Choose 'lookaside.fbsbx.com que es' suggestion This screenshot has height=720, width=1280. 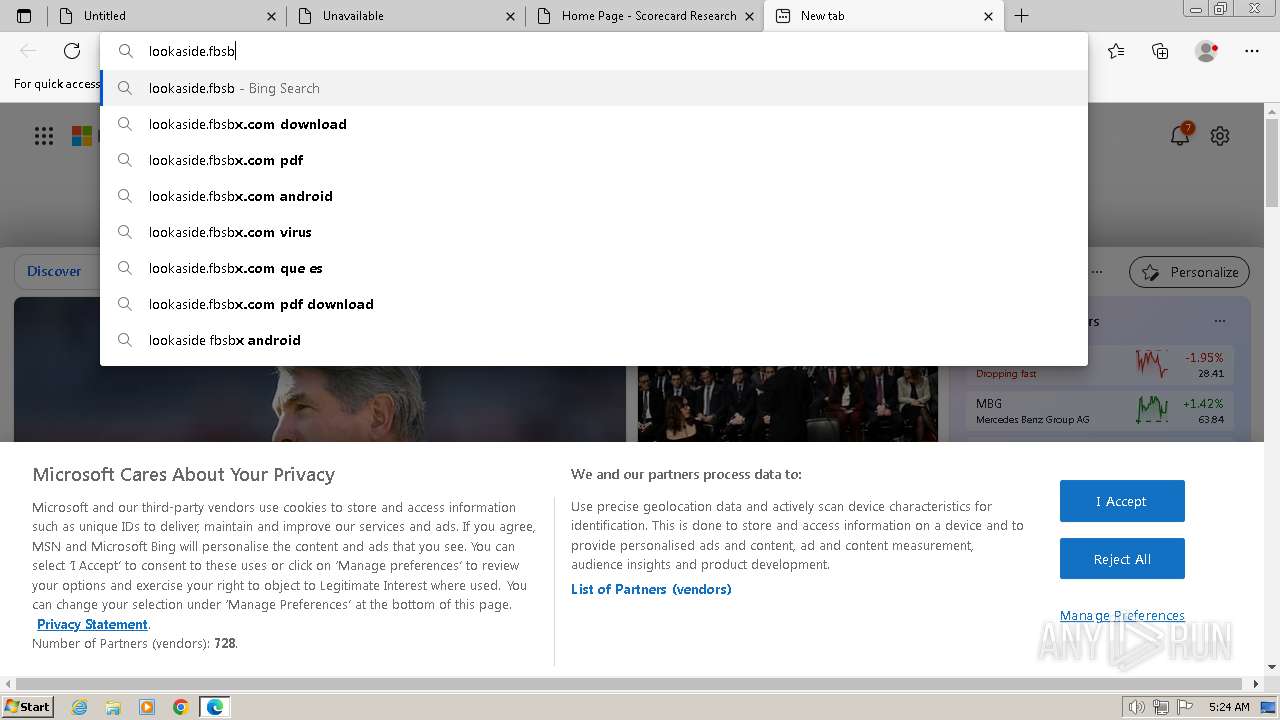tap(594, 268)
